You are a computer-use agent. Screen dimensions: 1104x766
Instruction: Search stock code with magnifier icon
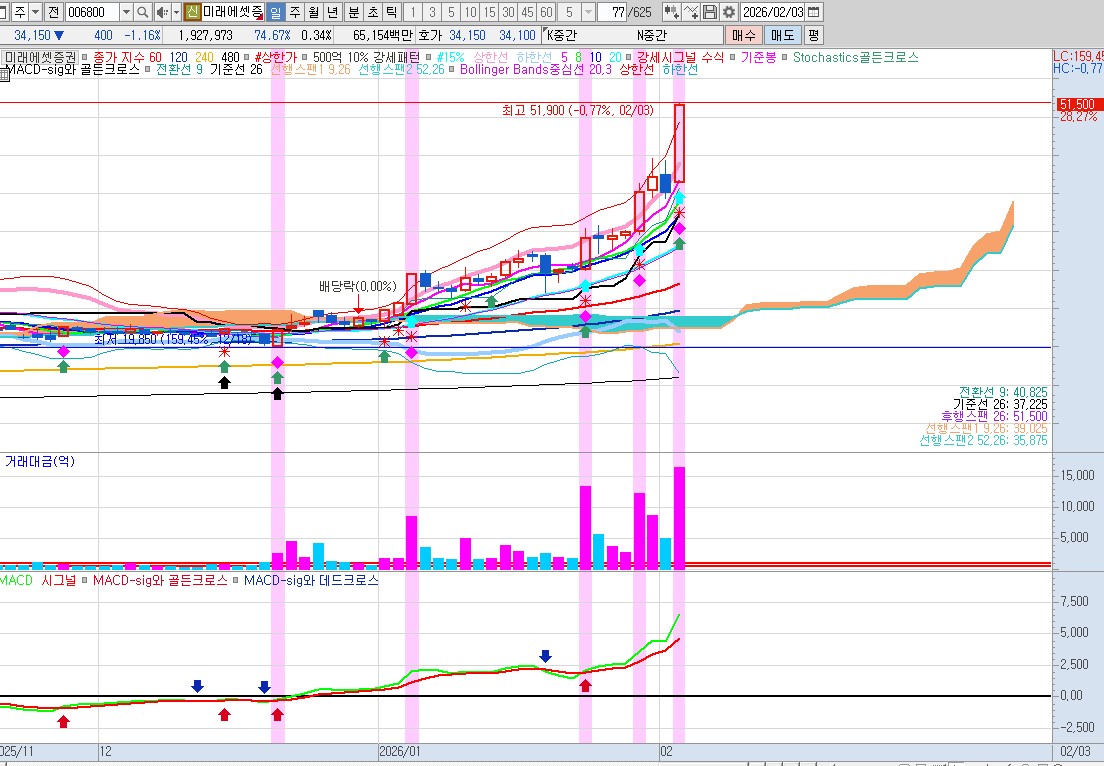pyautogui.click(x=143, y=12)
